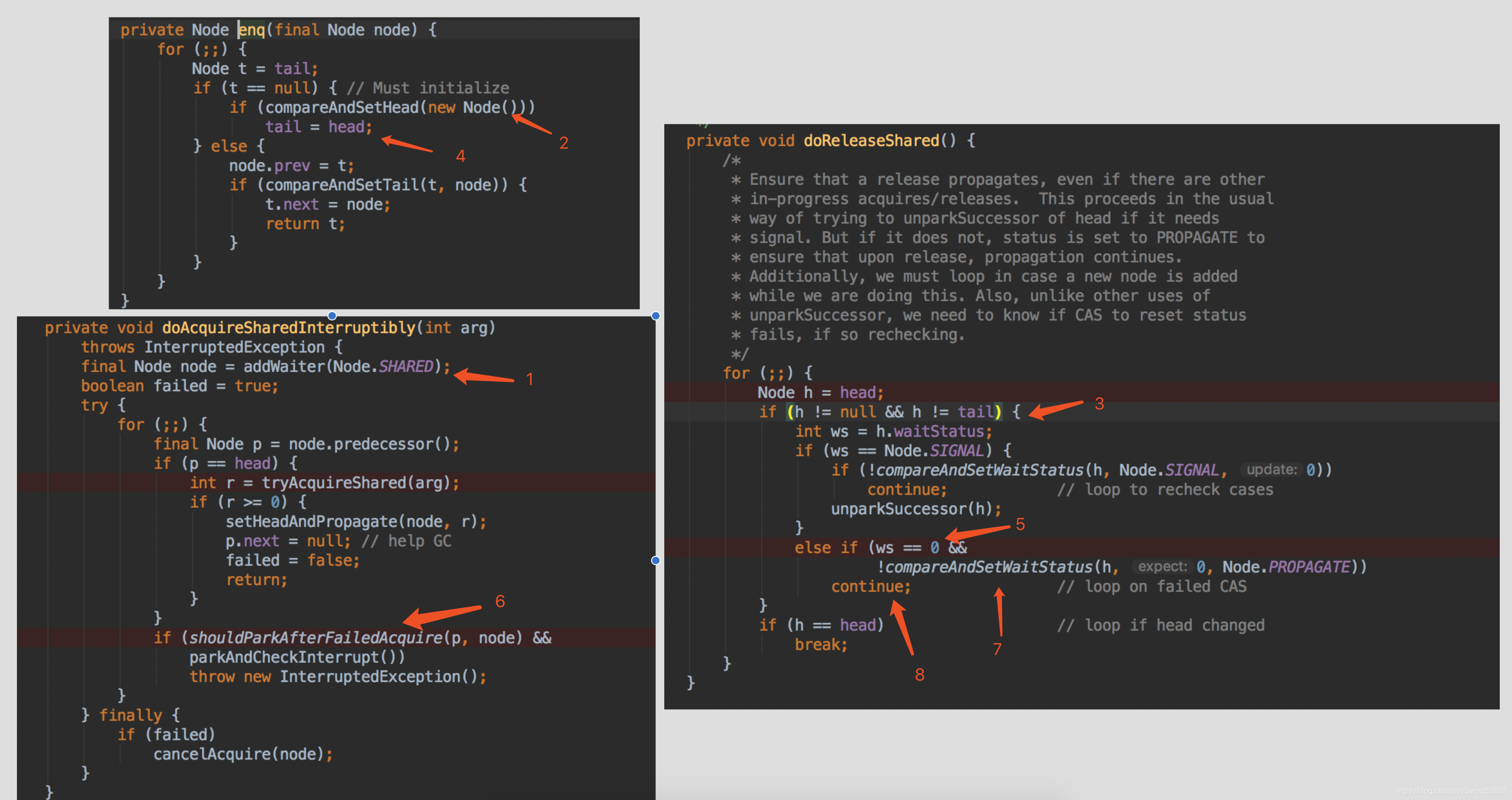The height and width of the screenshot is (800, 1512).
Task: Click the 'return t;' statement
Action: (305, 224)
